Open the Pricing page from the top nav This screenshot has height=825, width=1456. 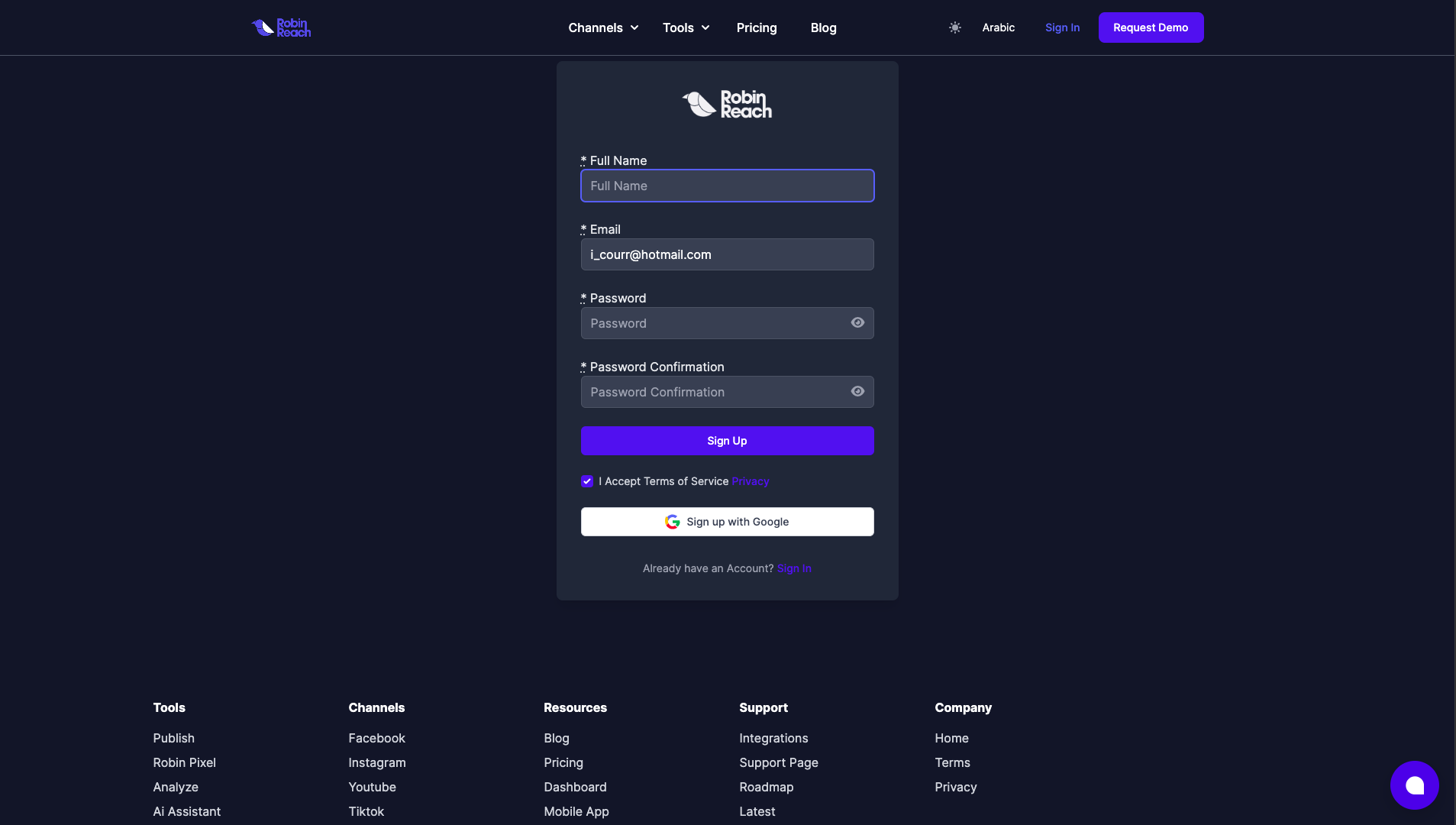(x=757, y=27)
